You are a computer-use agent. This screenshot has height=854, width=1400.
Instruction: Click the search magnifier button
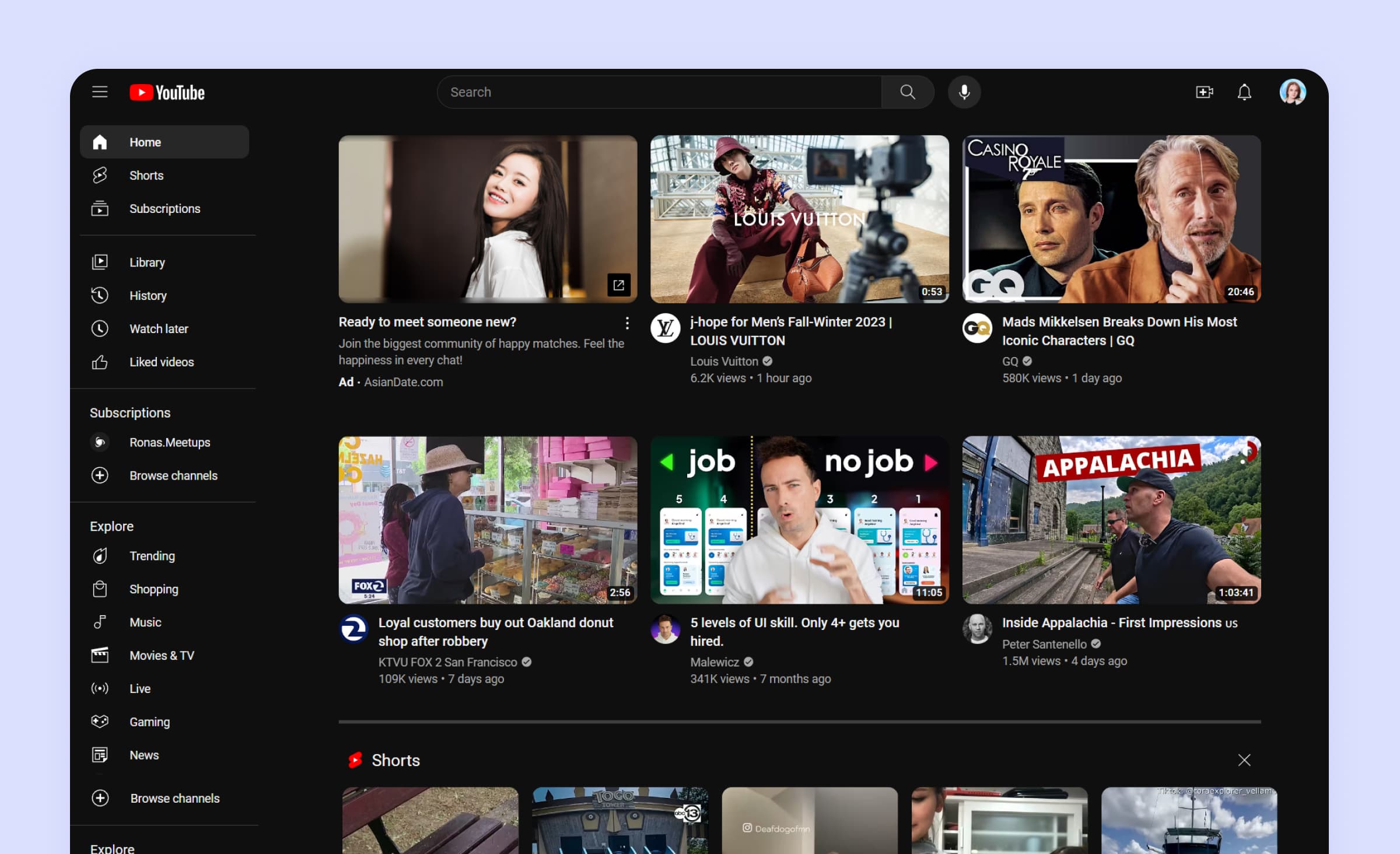[907, 92]
